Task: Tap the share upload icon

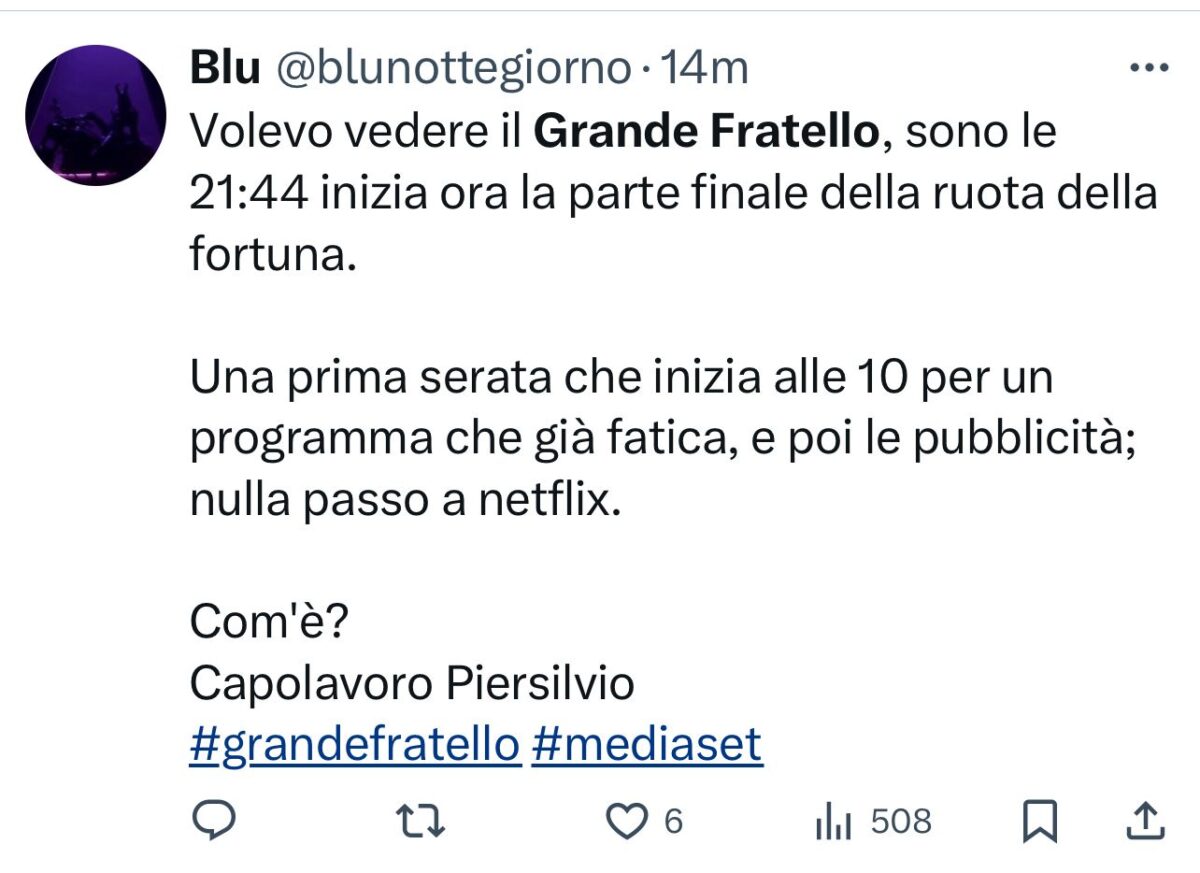Action: pos(1145,822)
